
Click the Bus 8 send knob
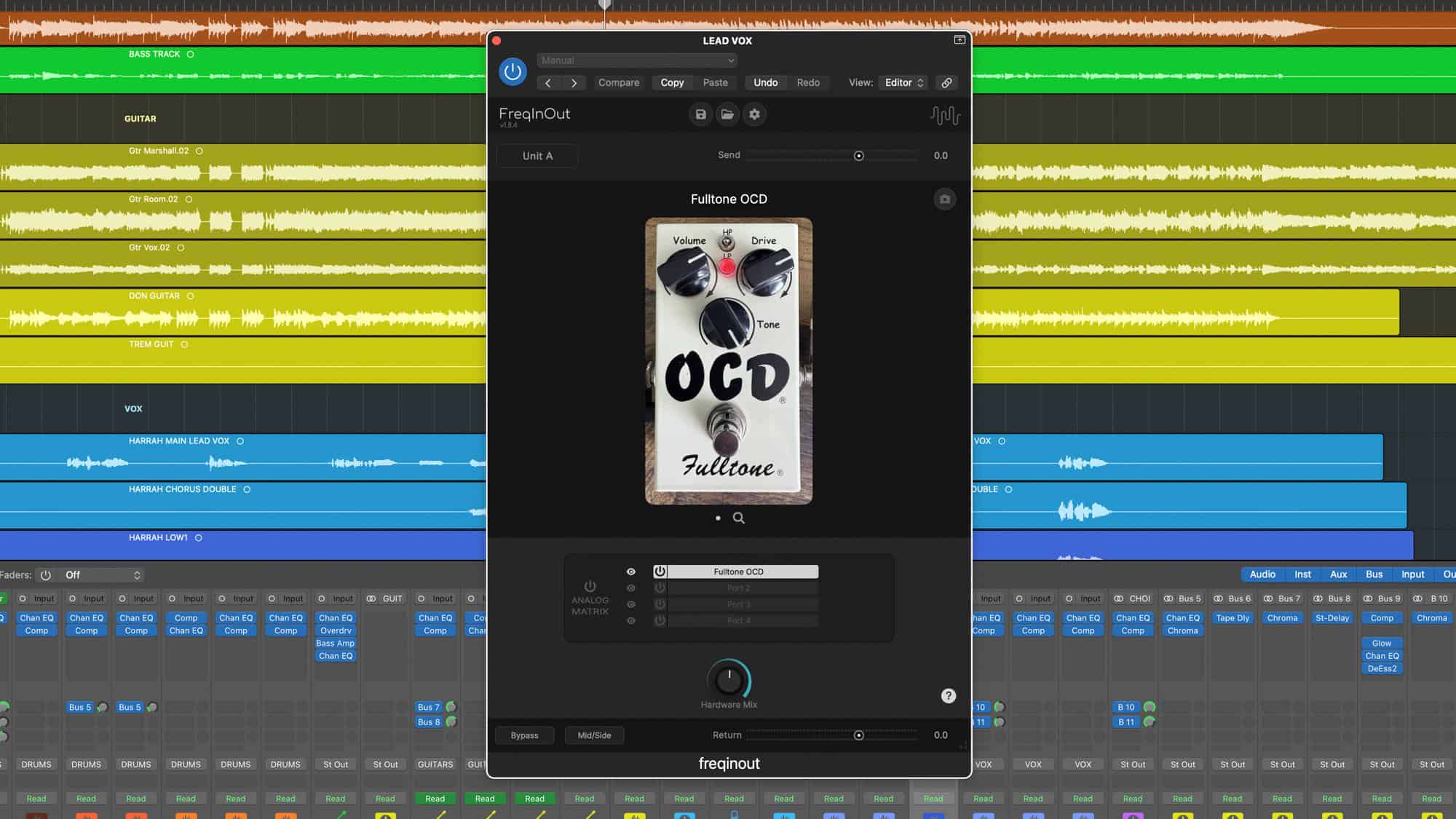[x=451, y=722]
